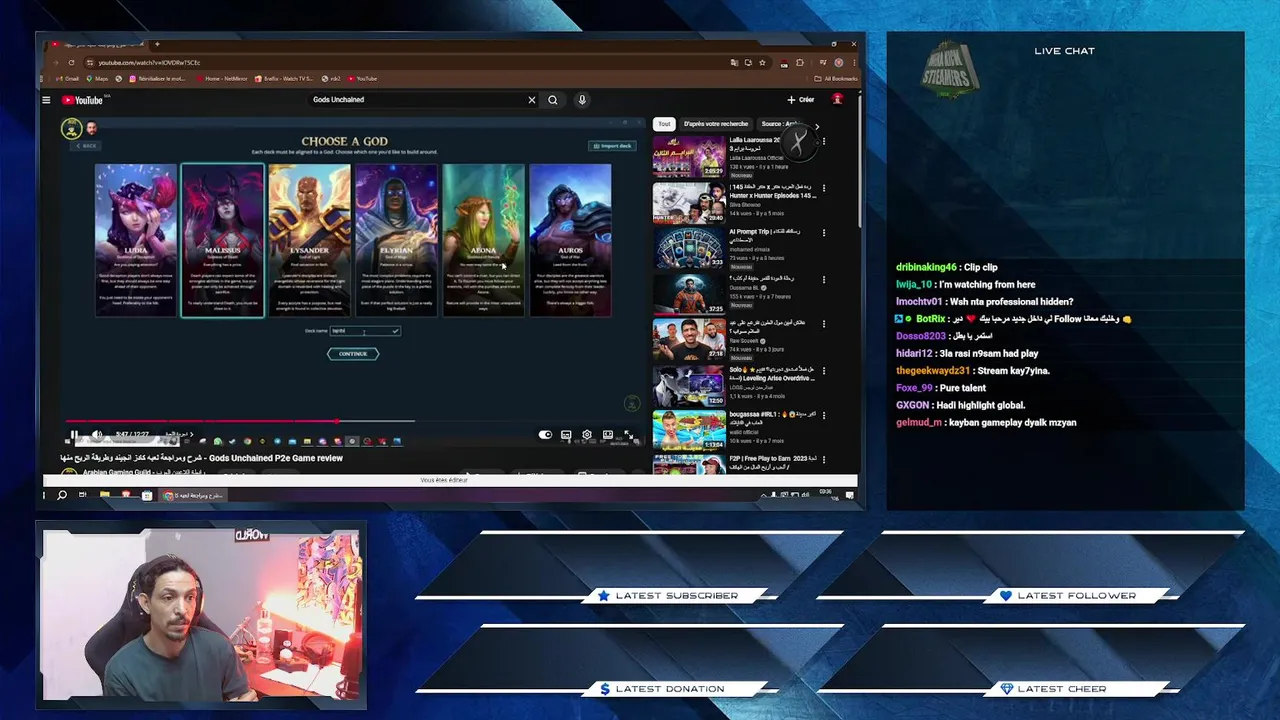Open Oussama BL video thumbnail

point(689,294)
